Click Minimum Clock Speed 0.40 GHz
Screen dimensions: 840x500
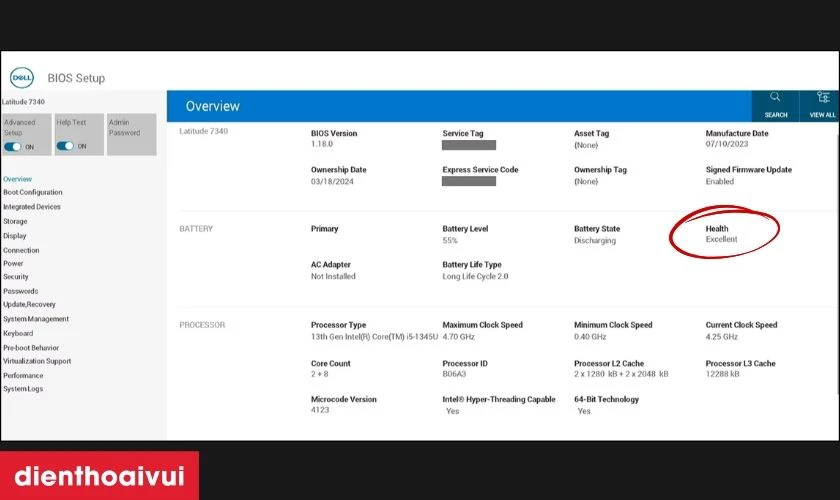590,337
